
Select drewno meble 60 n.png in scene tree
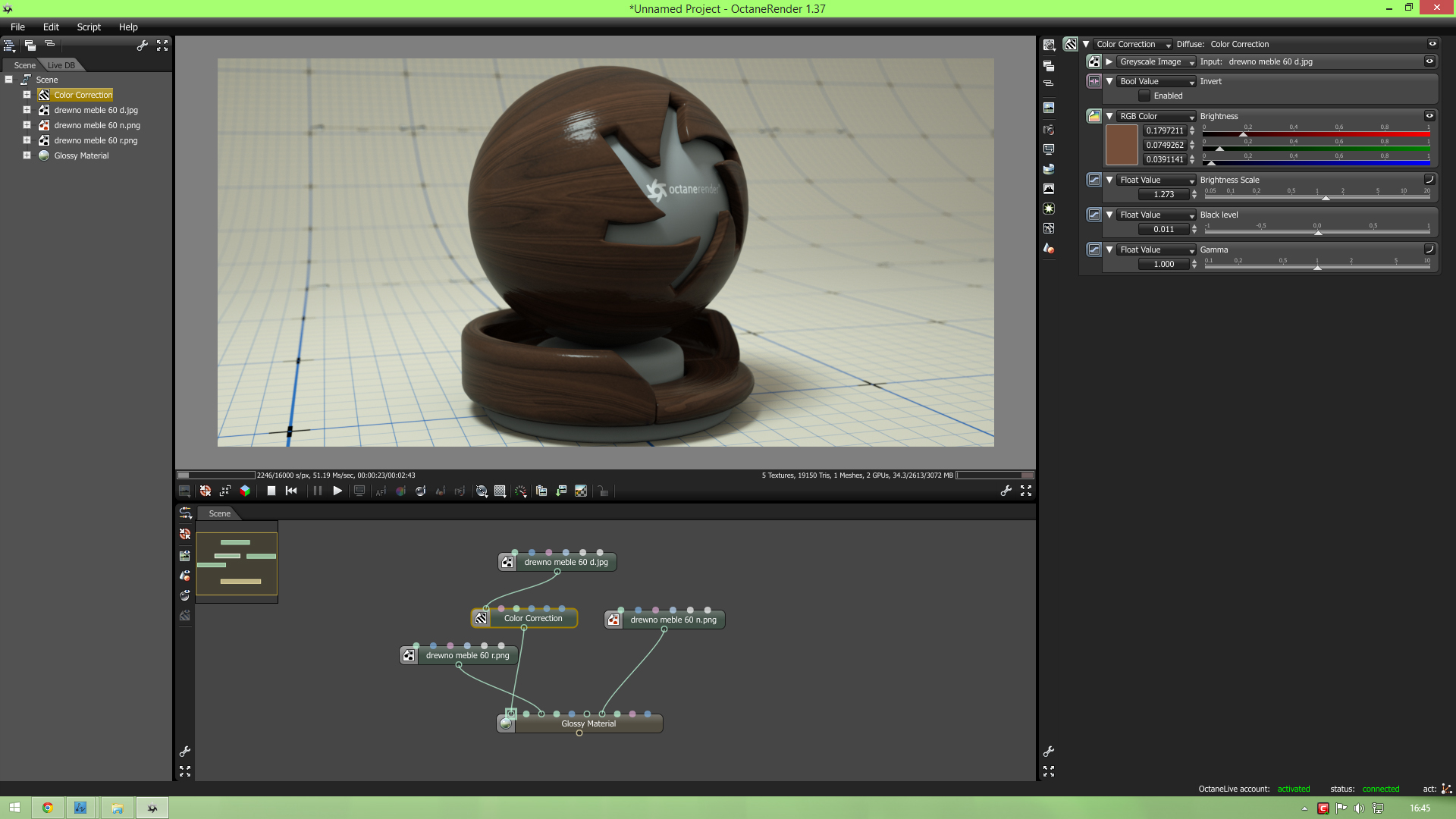click(96, 125)
